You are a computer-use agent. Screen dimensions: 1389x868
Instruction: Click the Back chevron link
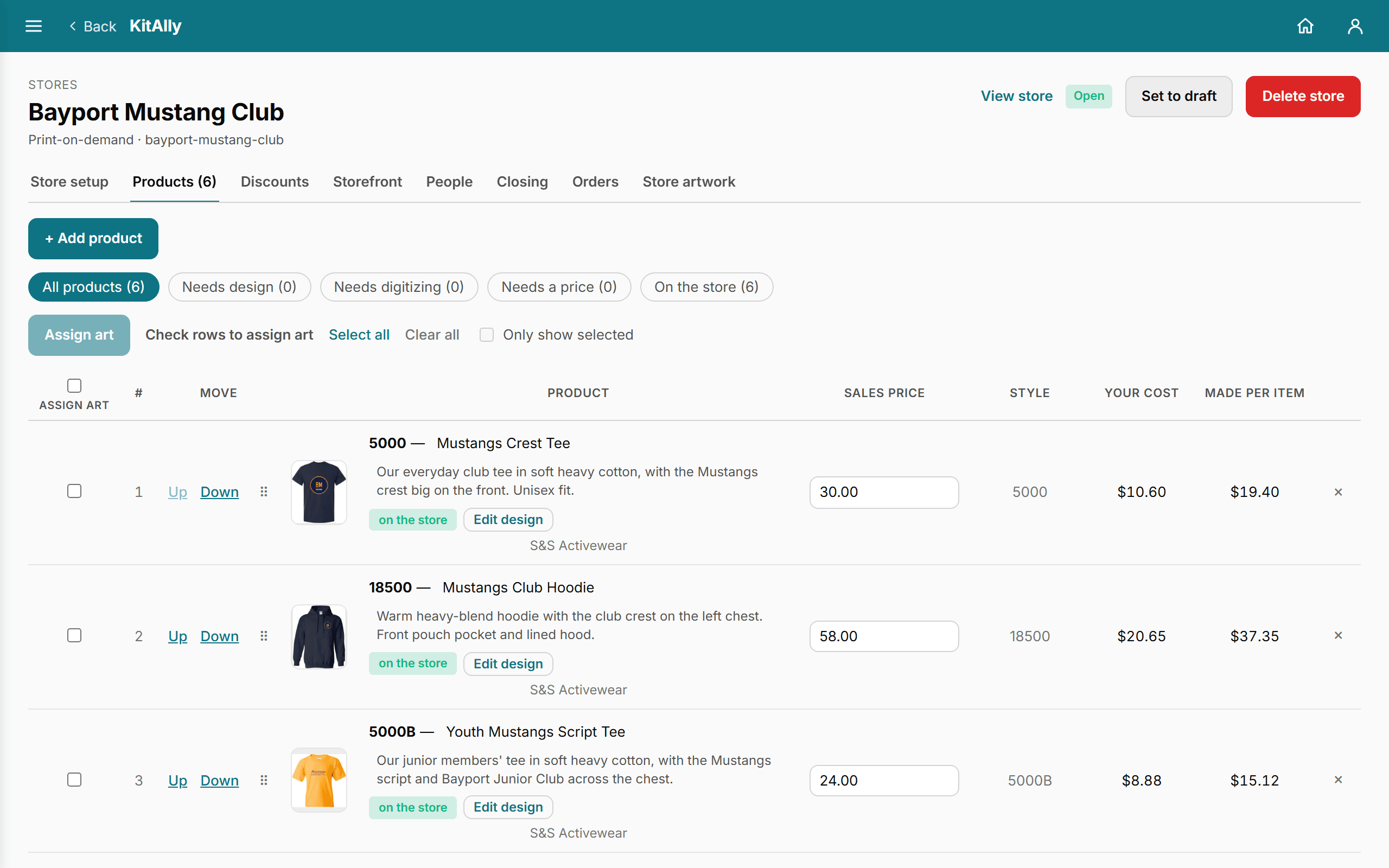[92, 26]
